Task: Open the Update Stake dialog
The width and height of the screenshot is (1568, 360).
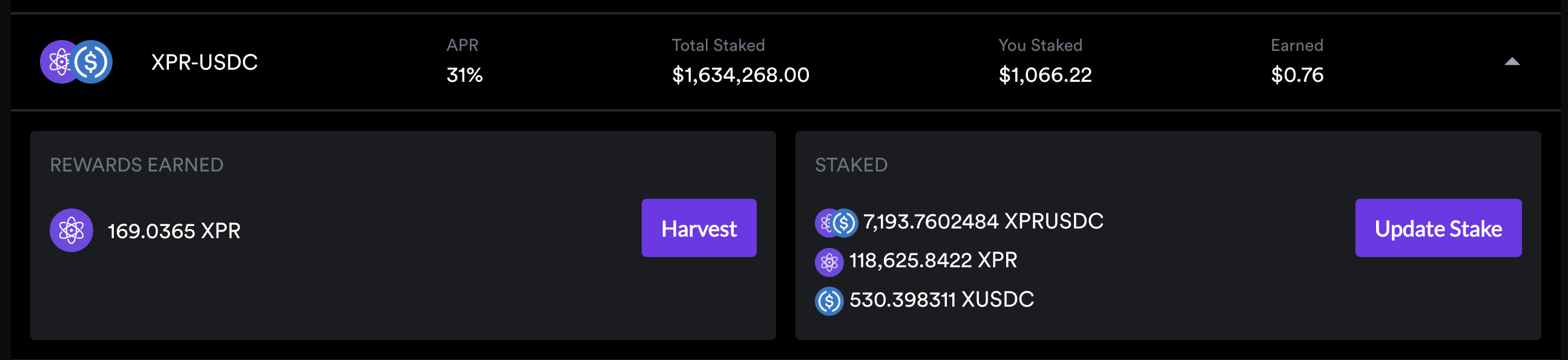Action: click(1438, 228)
